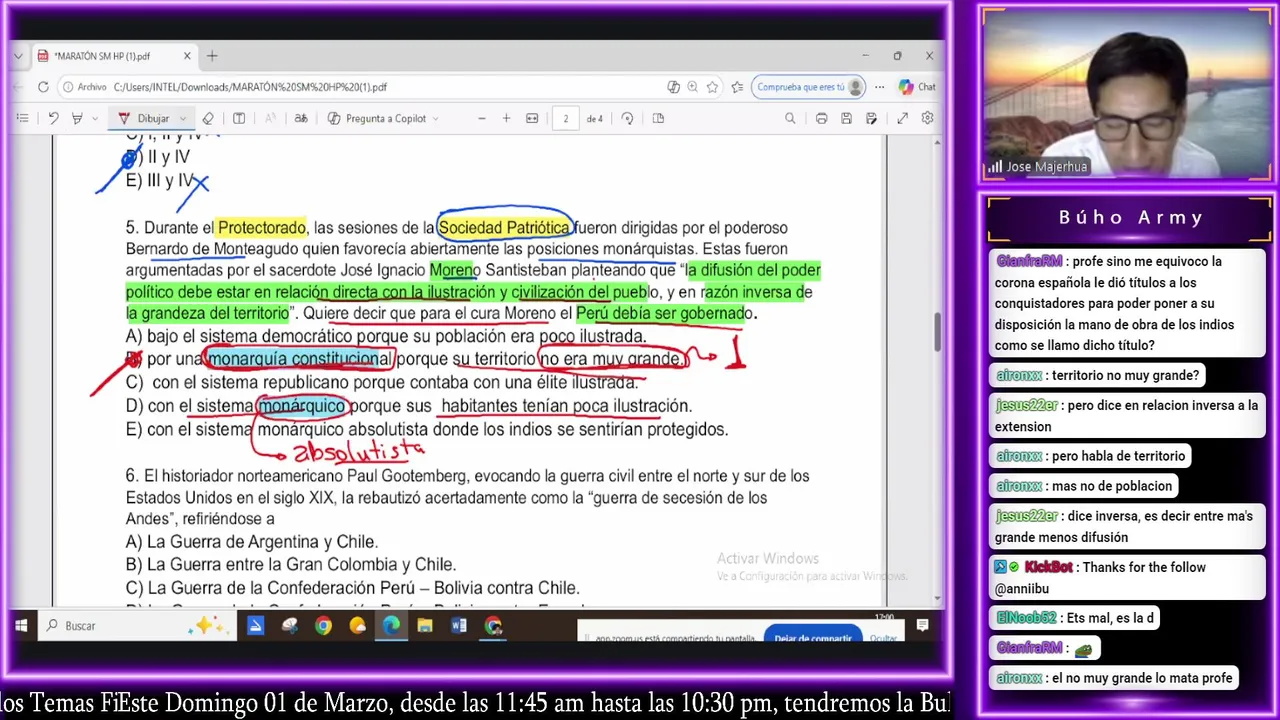Click the read aloud icon
Image resolution: width=1280 pixels, height=720 pixels.
tap(270, 118)
